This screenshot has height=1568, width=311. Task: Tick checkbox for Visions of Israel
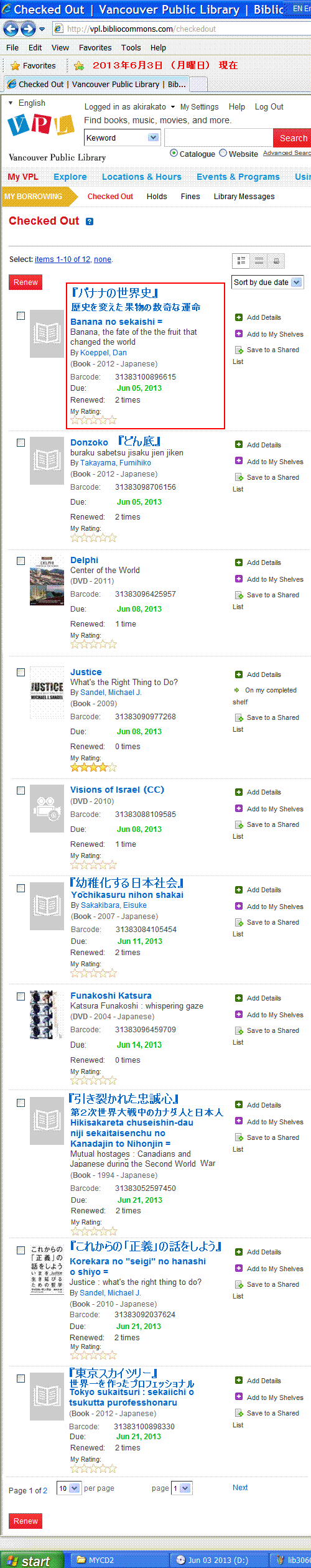click(x=21, y=790)
